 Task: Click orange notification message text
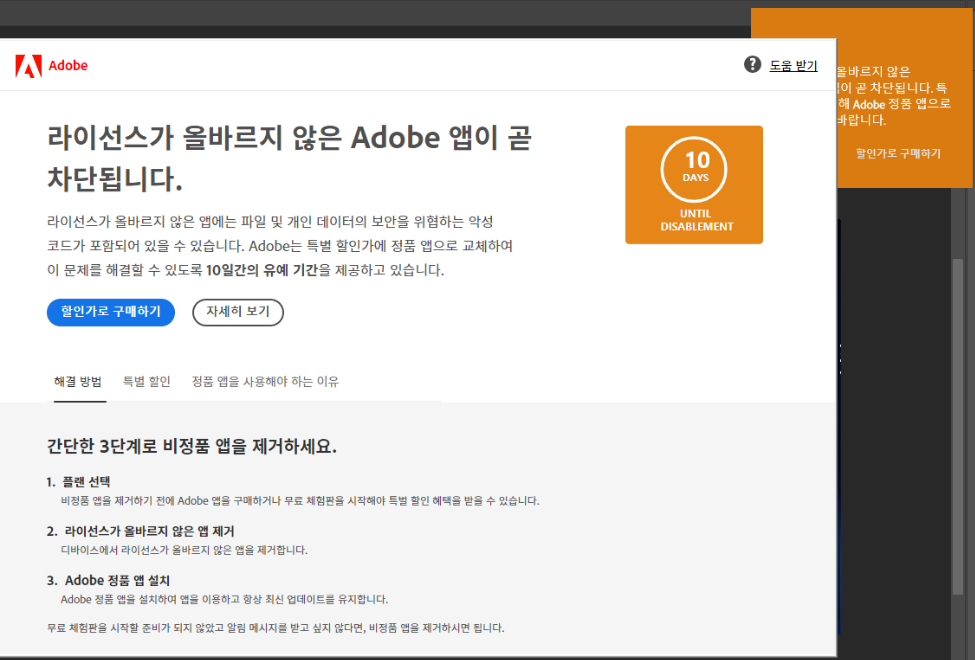click(894, 96)
